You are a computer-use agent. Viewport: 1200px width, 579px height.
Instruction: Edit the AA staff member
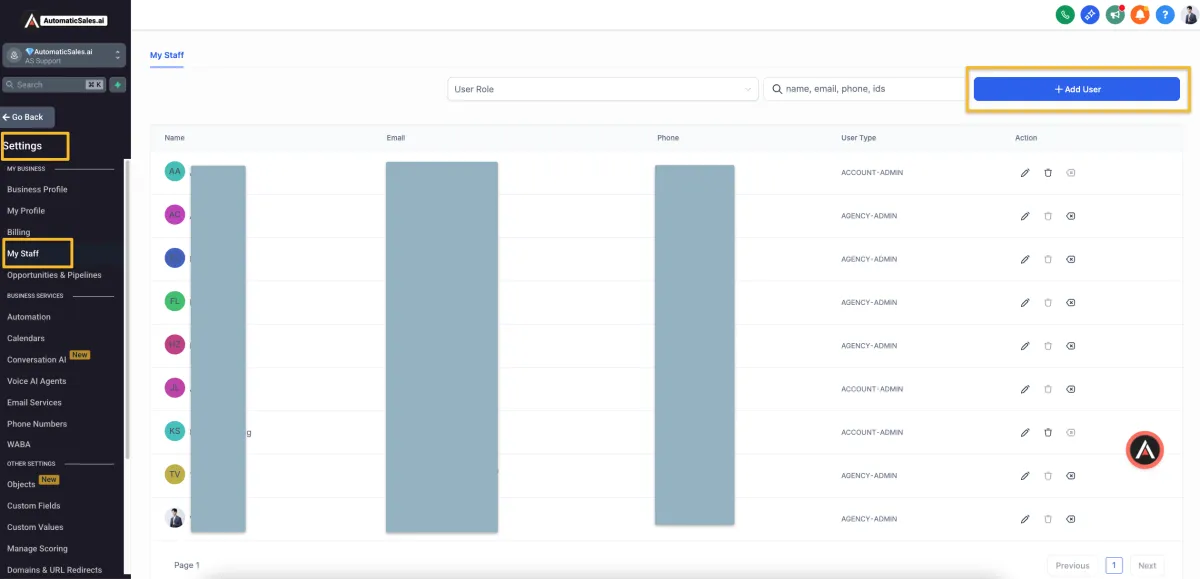pyautogui.click(x=1025, y=173)
